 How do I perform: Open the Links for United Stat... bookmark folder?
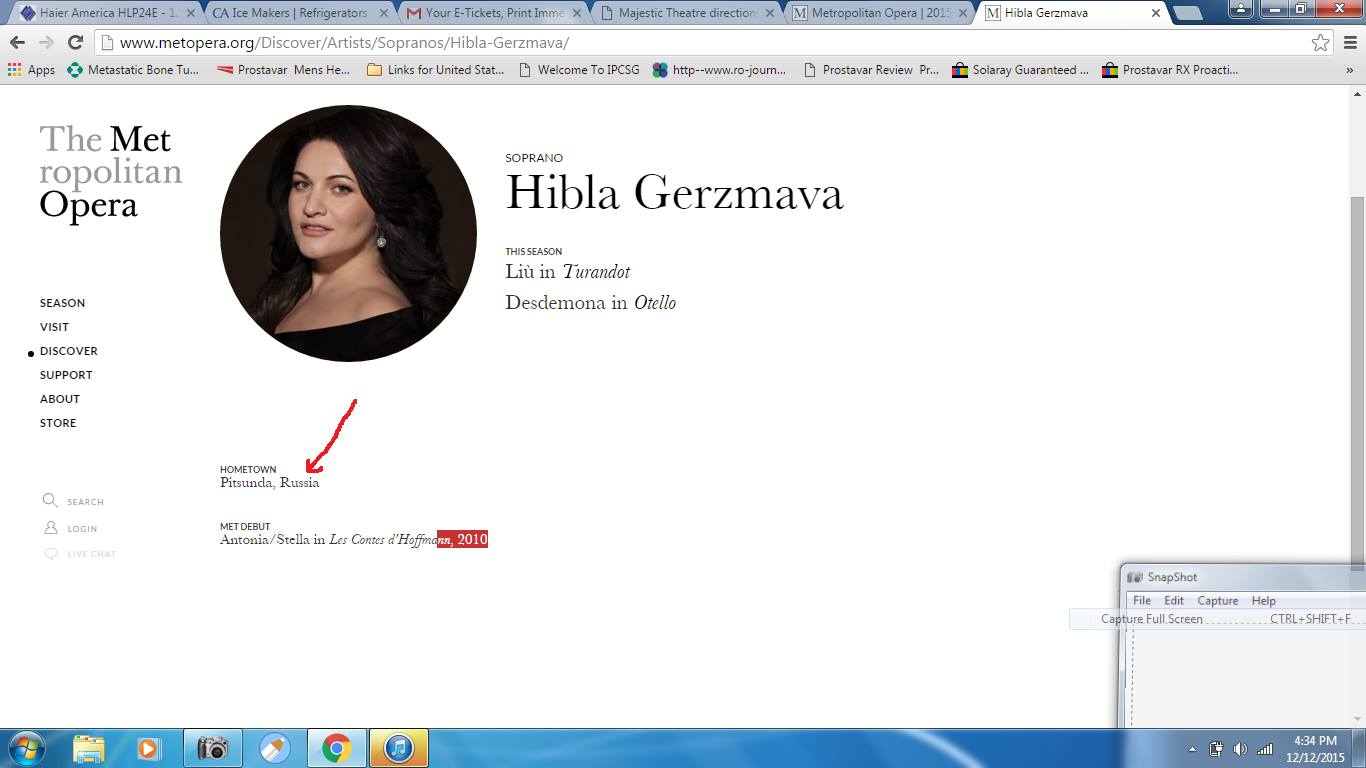pyautogui.click(x=436, y=70)
